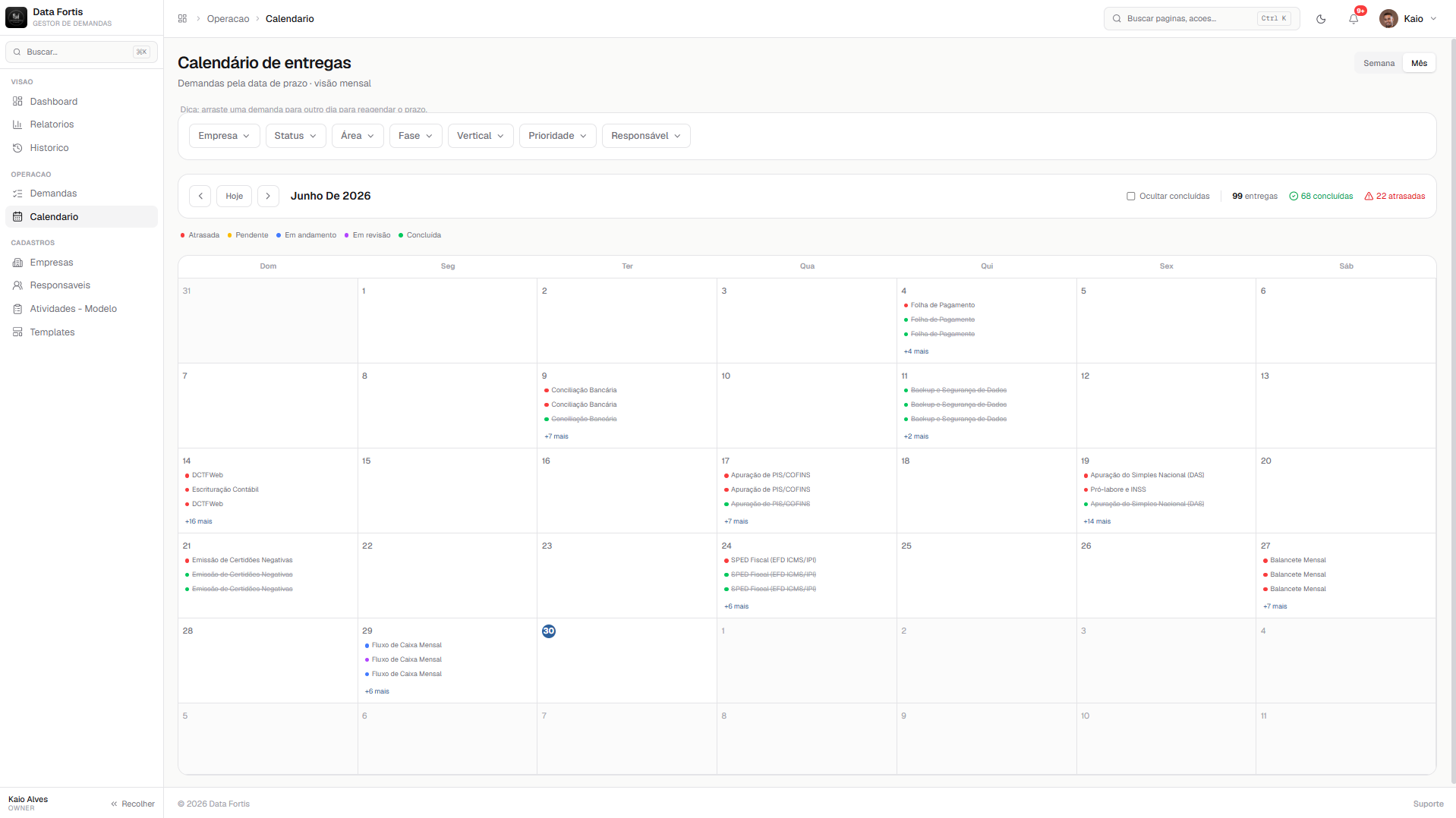Enable Ocultar concluidas checkbox
Image resolution: width=1456 pixels, height=818 pixels.
(x=1131, y=196)
